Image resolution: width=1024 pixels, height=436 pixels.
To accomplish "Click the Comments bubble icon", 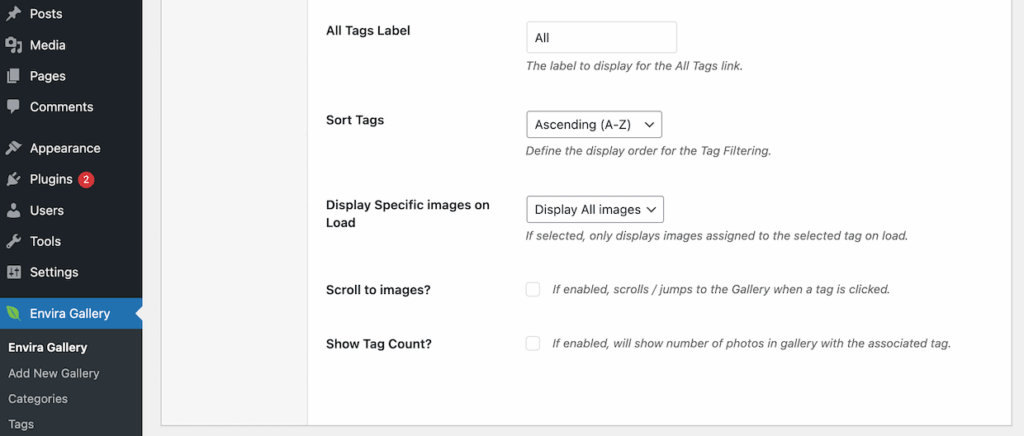I will click(x=14, y=106).
